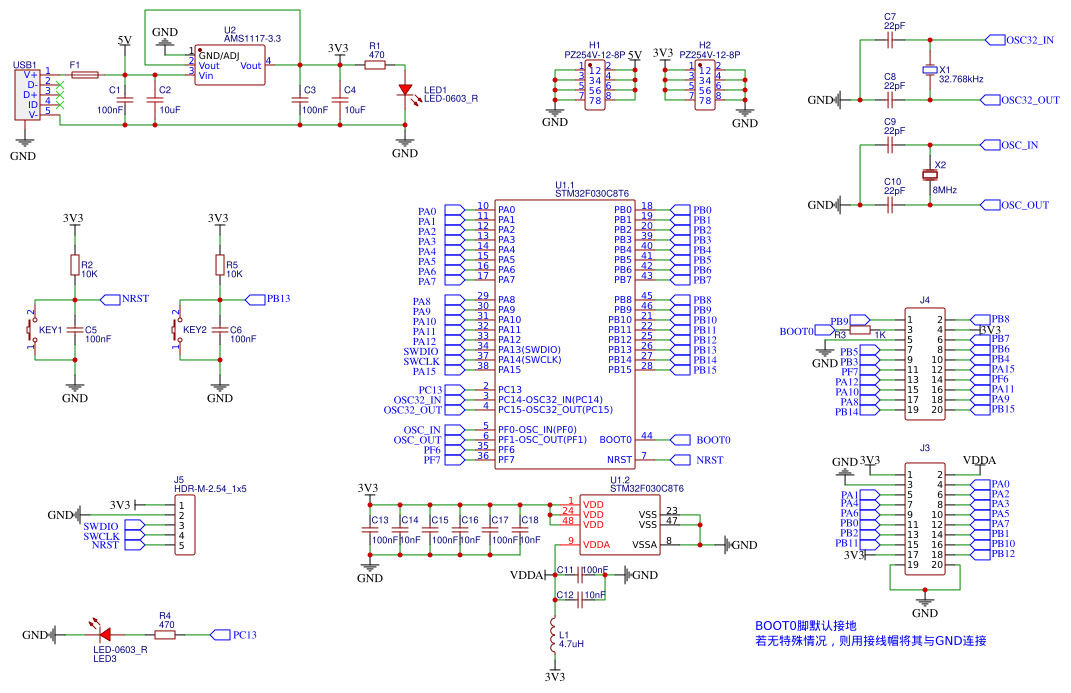Click capacitor C9 symbol
The height and width of the screenshot is (693, 1071).
pos(889,145)
